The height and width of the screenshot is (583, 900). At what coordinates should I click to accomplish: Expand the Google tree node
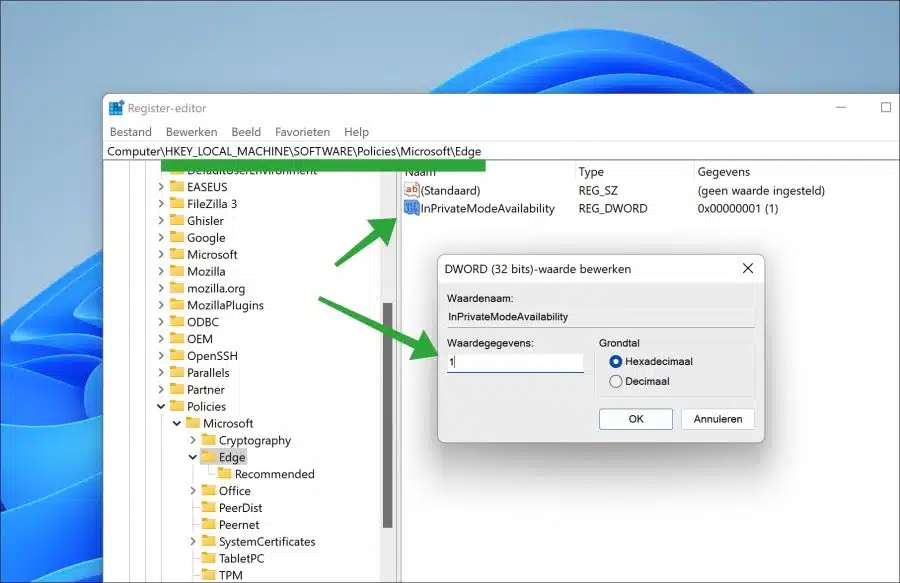[161, 237]
